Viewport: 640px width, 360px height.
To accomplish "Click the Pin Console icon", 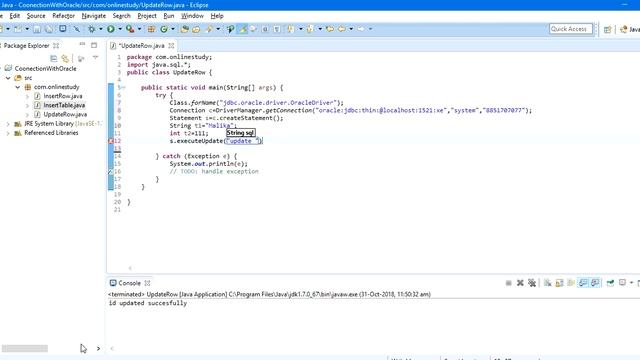I will point(610,283).
